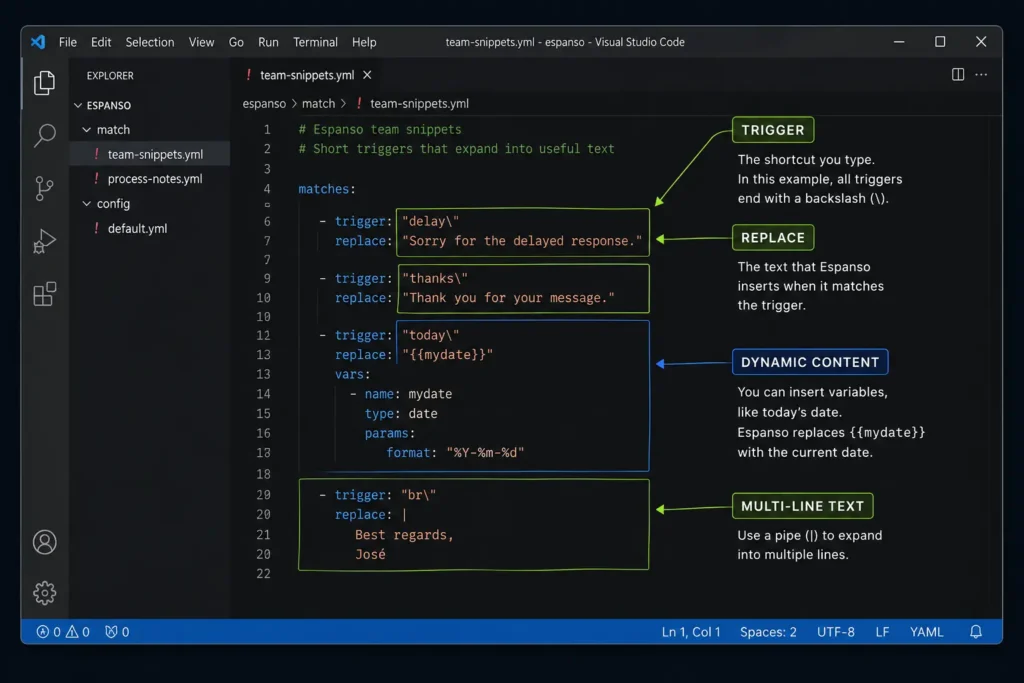Click the EXPLORER panel title
This screenshot has height=683, width=1024.
tap(110, 76)
